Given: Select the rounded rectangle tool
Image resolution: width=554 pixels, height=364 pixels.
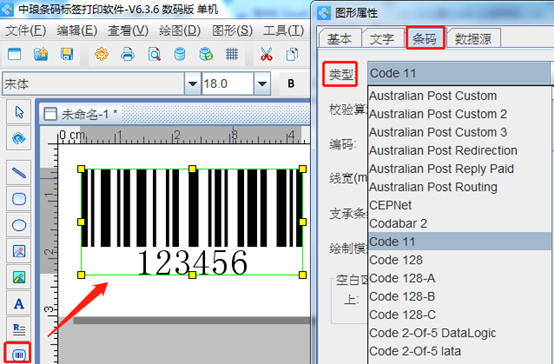Looking at the screenshot, I should click(19, 199).
